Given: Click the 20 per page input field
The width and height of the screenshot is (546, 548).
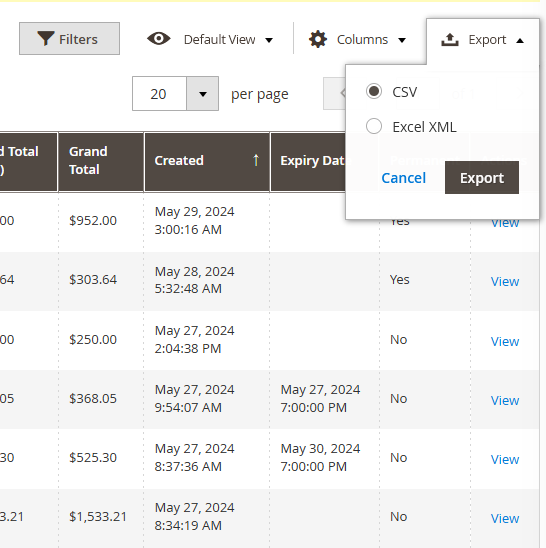Looking at the screenshot, I should (x=159, y=94).
